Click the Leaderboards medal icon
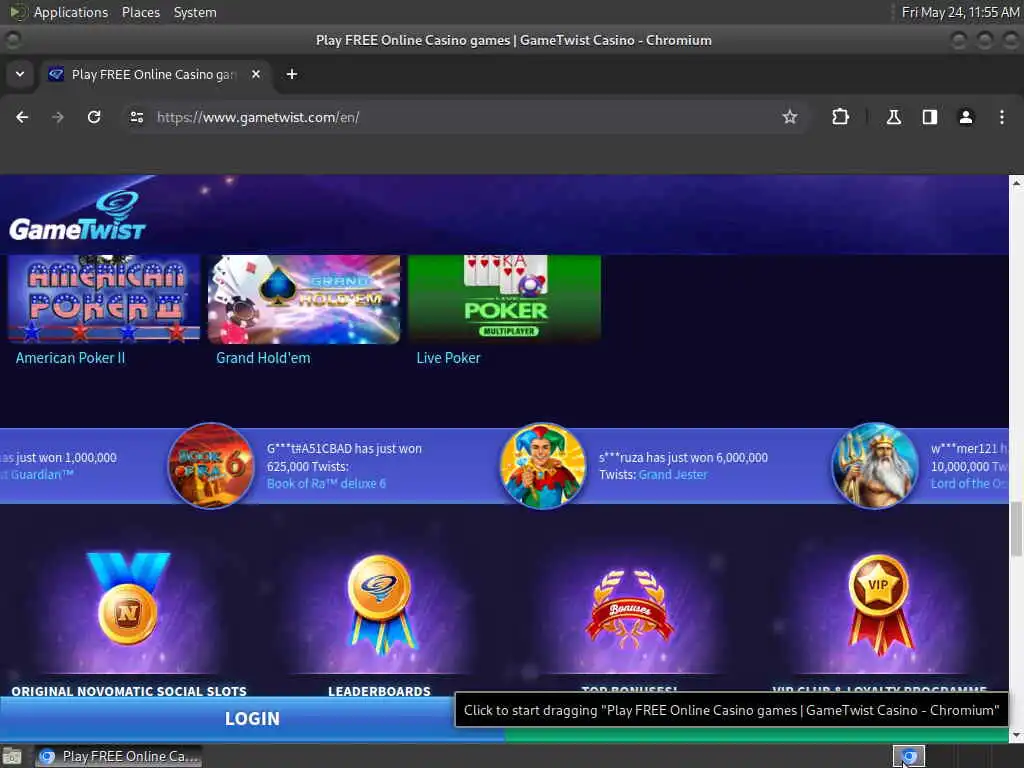Viewport: 1024px width, 768px height. 380,604
